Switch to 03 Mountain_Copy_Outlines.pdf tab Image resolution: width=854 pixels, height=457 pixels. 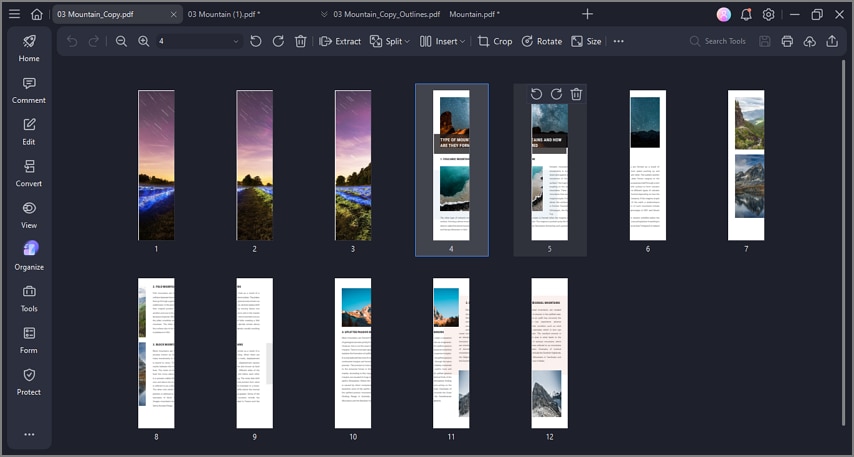coord(387,14)
